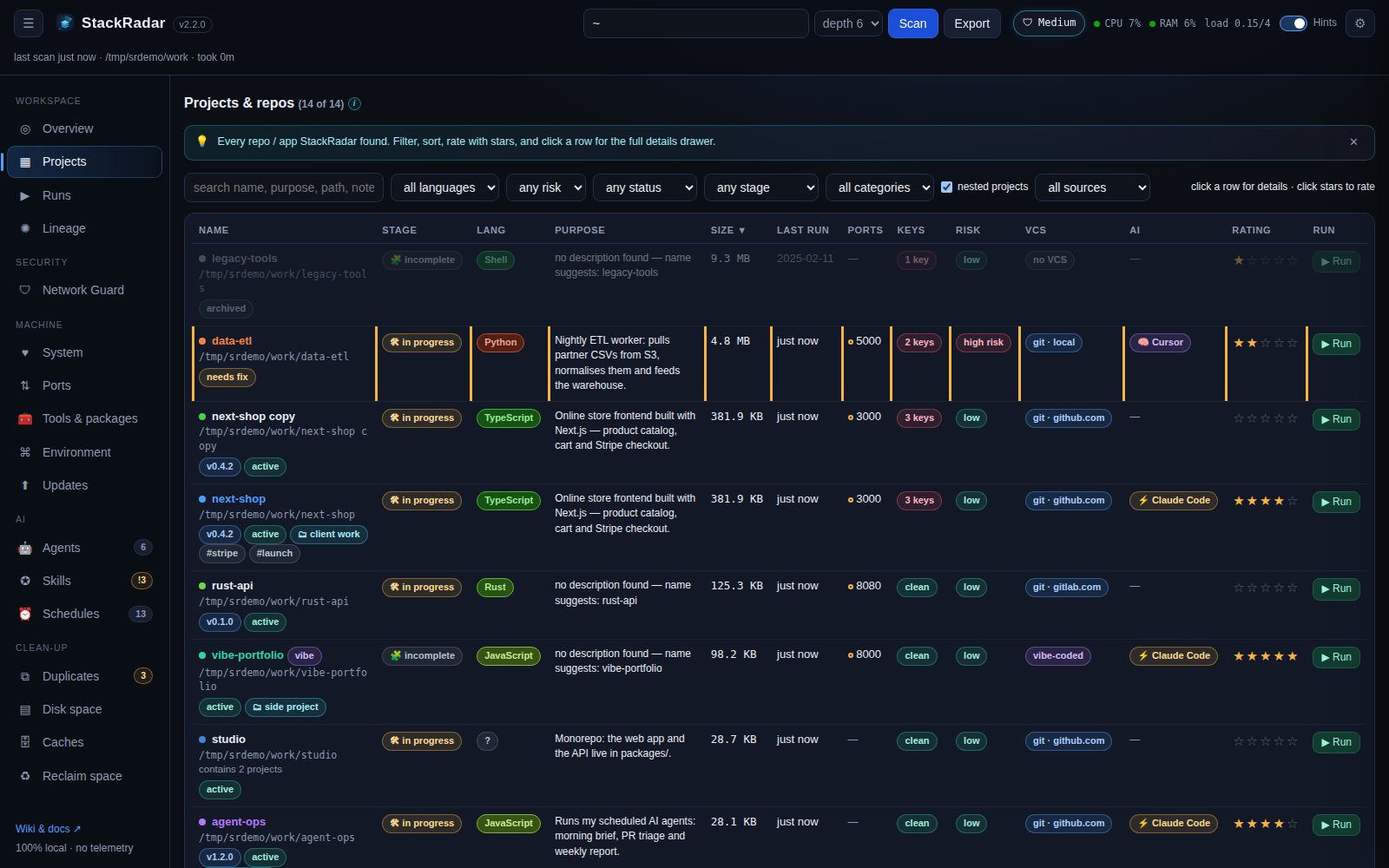Screen dimensions: 1389x868
Task: Open the any risk filter dropdown
Action: (x=546, y=187)
